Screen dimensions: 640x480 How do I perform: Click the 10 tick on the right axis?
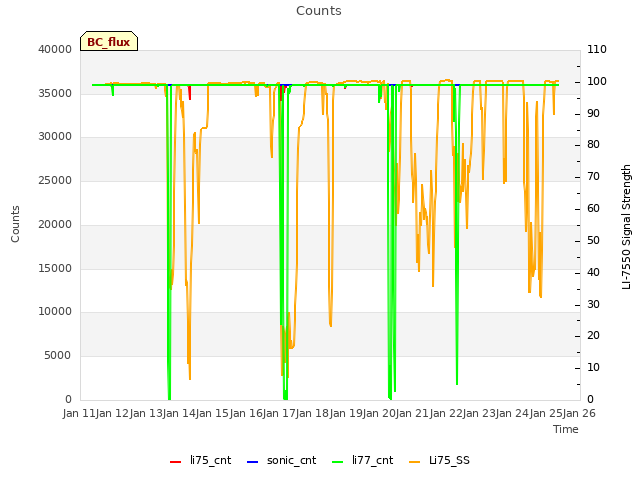point(593,367)
